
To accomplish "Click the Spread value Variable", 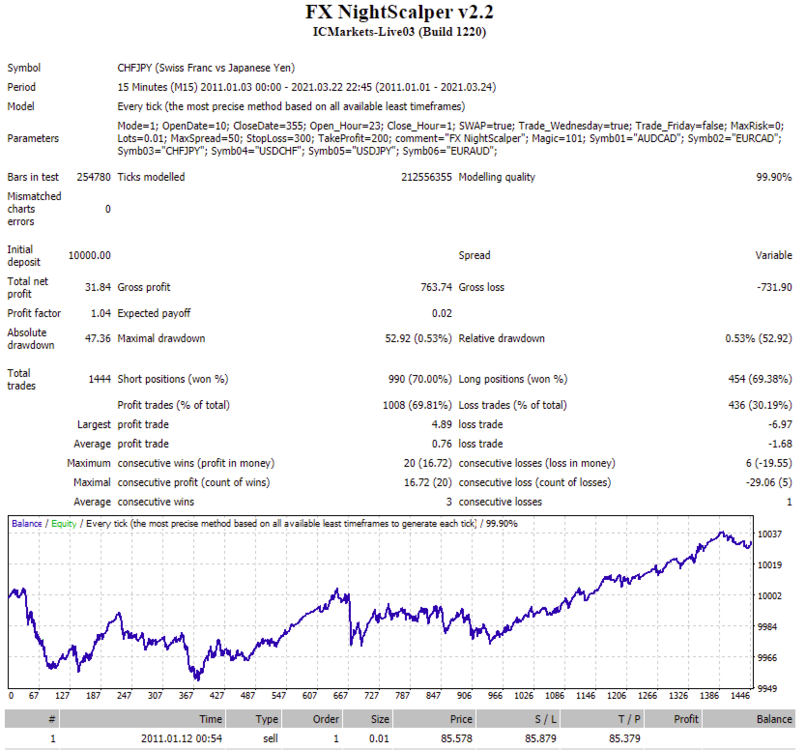I will pos(774,255).
